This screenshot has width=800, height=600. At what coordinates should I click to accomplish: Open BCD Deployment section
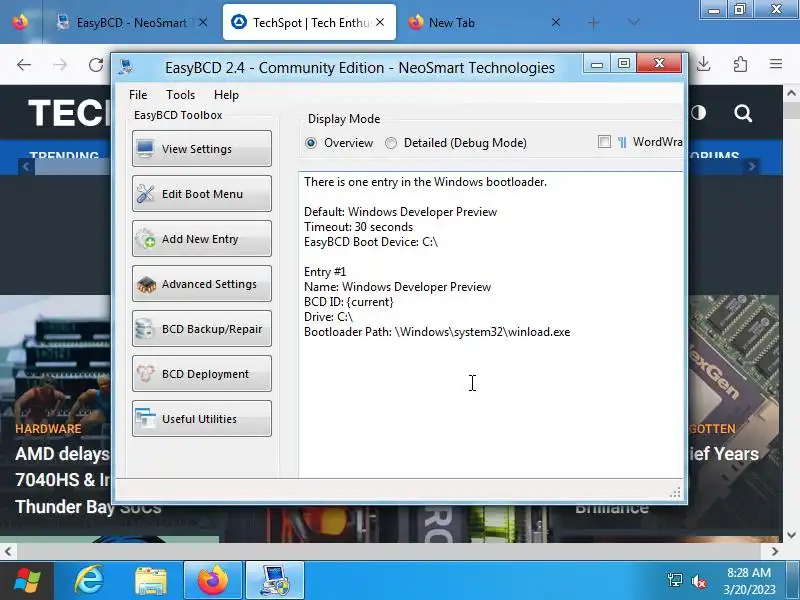(x=202, y=373)
